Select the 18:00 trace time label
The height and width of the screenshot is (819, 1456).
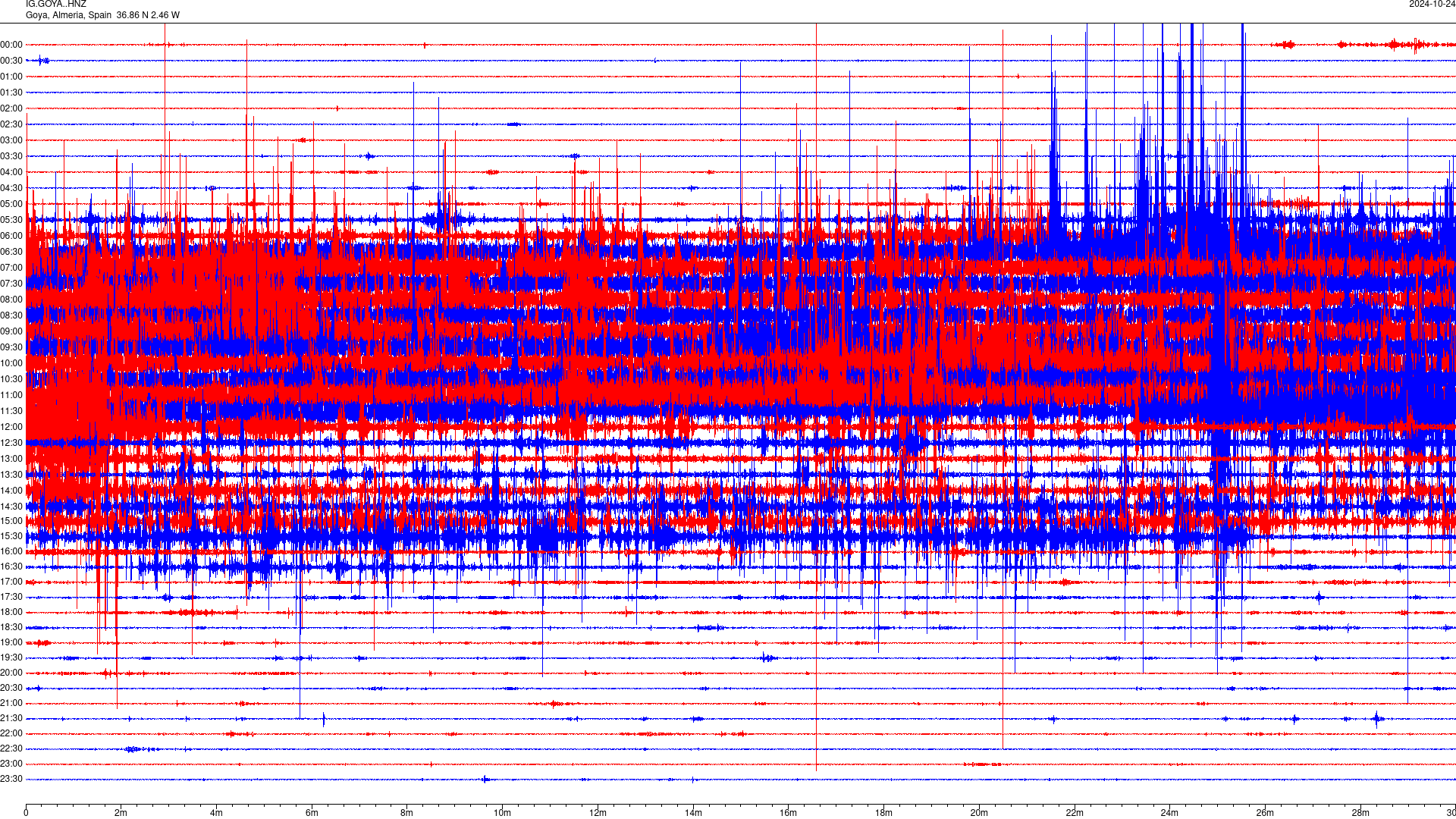[x=11, y=612]
